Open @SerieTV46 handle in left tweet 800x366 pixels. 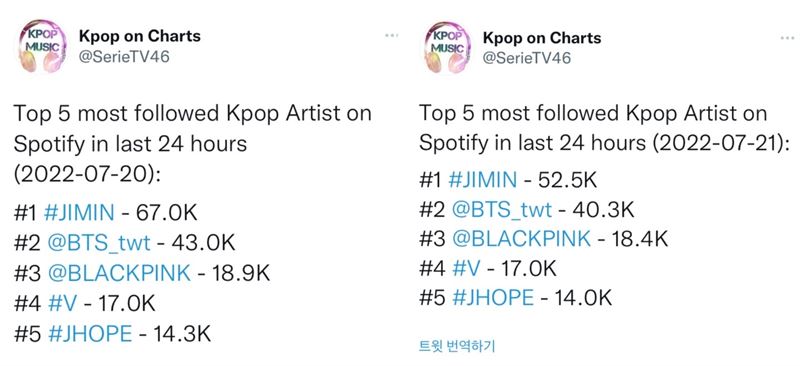[x=124, y=57]
